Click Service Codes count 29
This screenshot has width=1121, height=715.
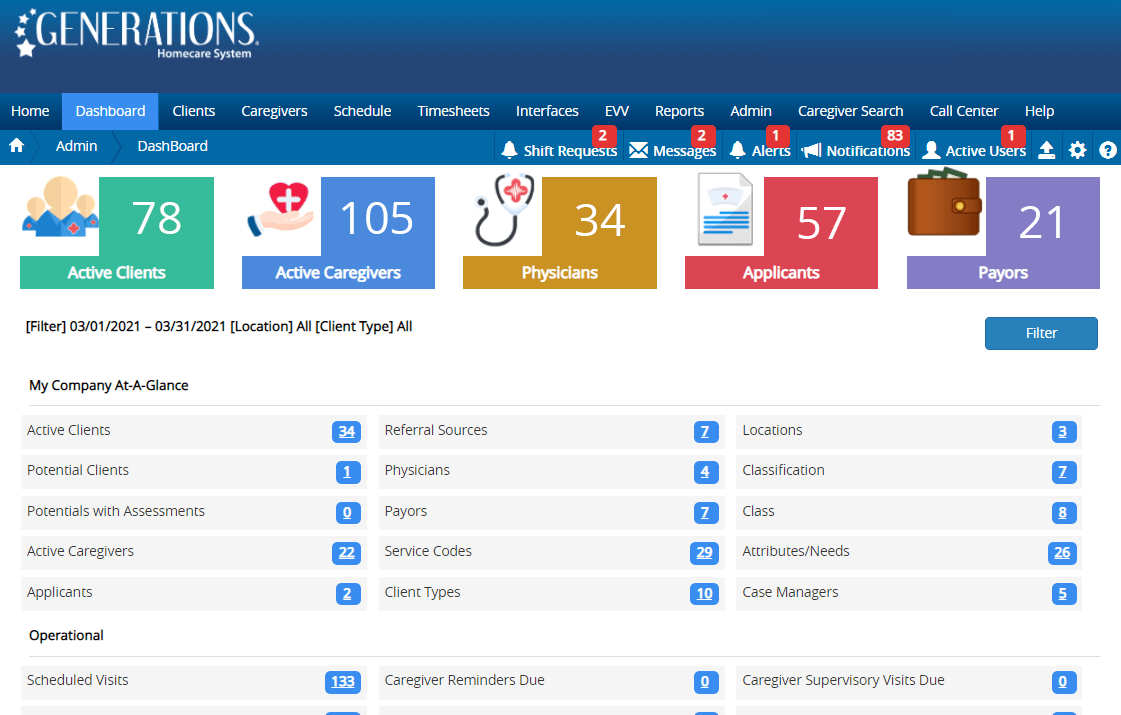point(704,553)
